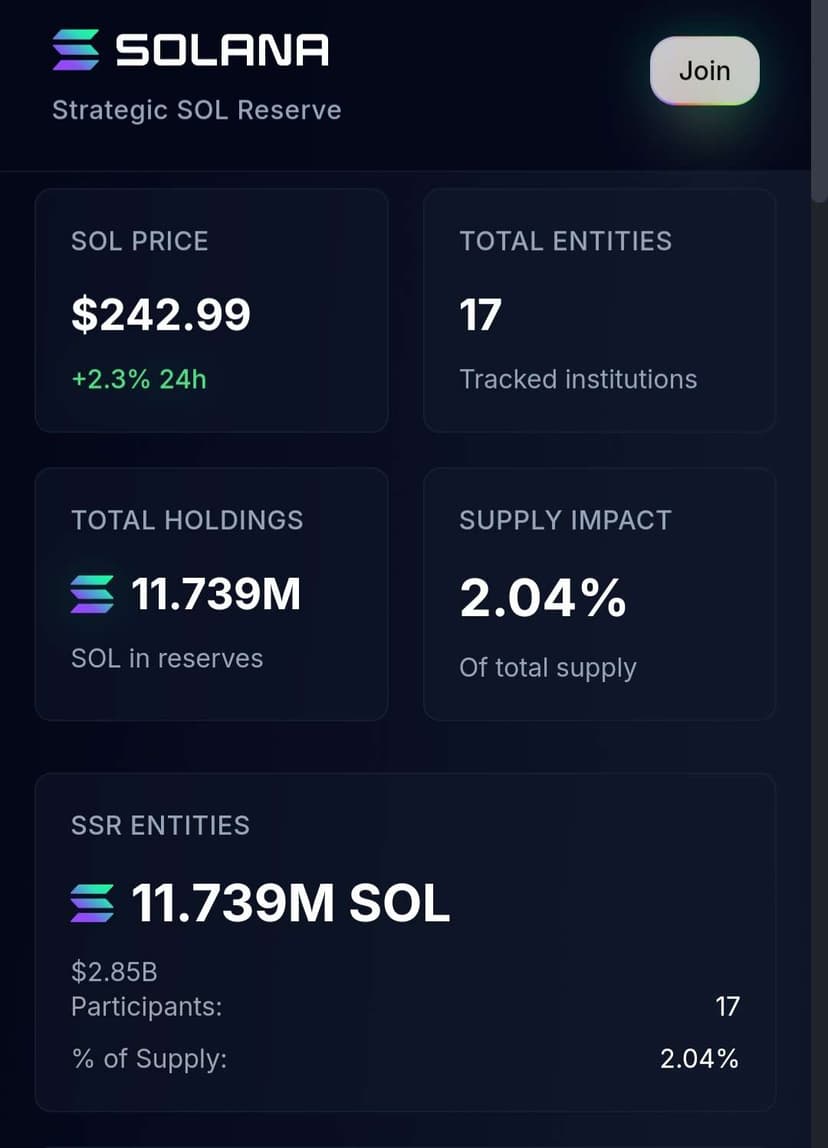
Task: Click the Tracked institutions label
Action: [578, 379]
